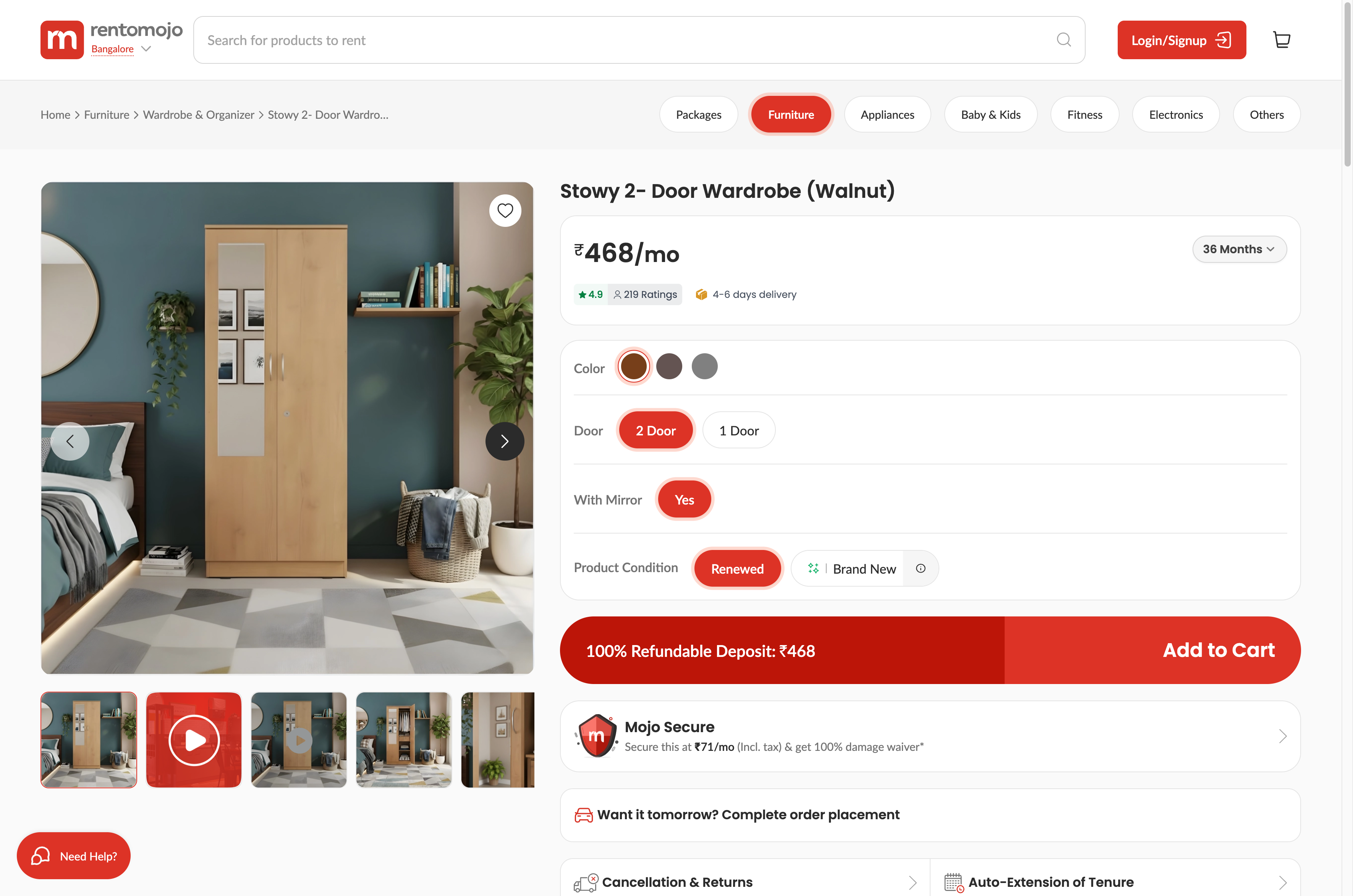Select the grey color swatch
This screenshot has height=896, width=1353.
click(x=704, y=366)
